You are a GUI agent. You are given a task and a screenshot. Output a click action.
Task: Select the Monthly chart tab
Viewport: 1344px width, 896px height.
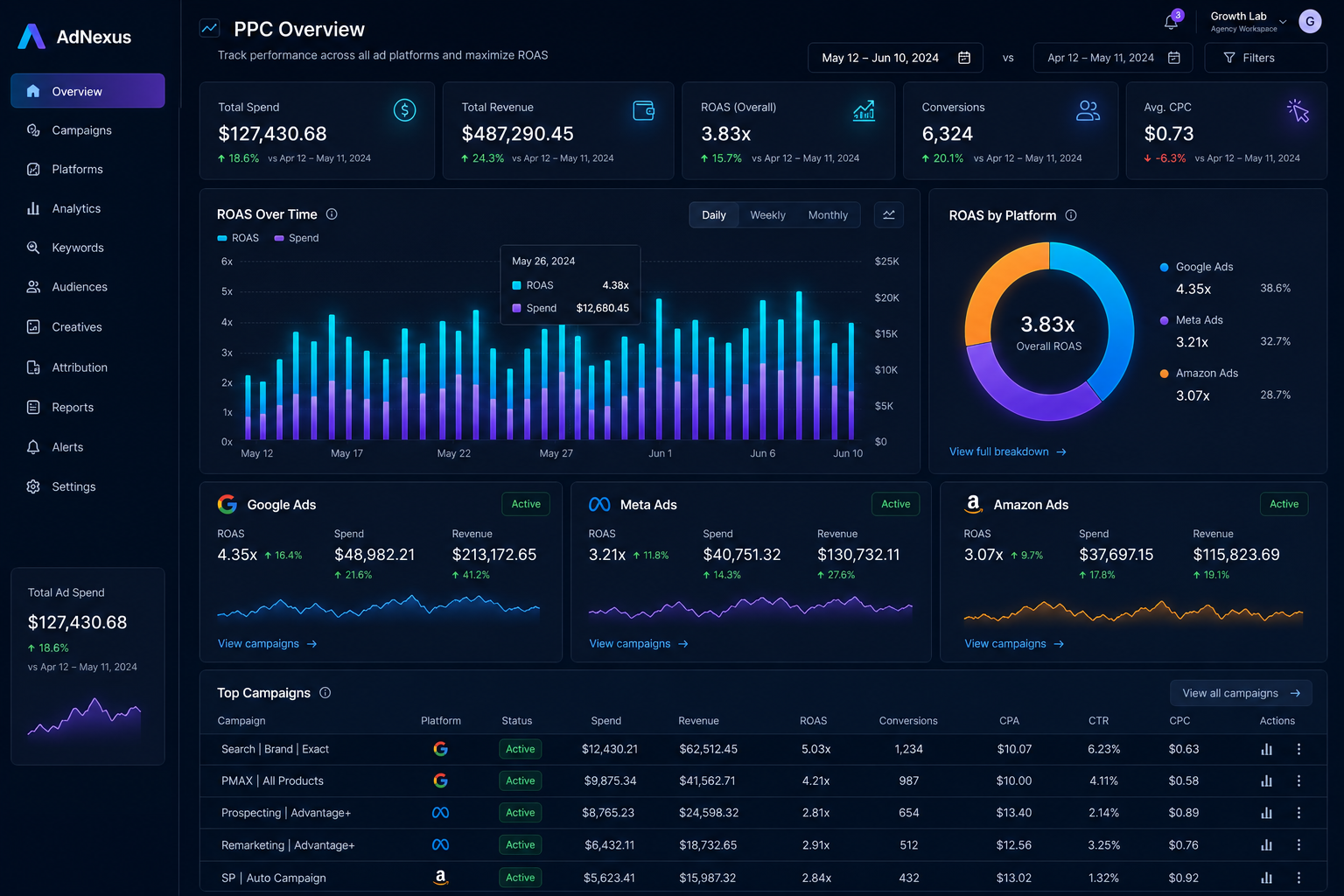tap(828, 215)
